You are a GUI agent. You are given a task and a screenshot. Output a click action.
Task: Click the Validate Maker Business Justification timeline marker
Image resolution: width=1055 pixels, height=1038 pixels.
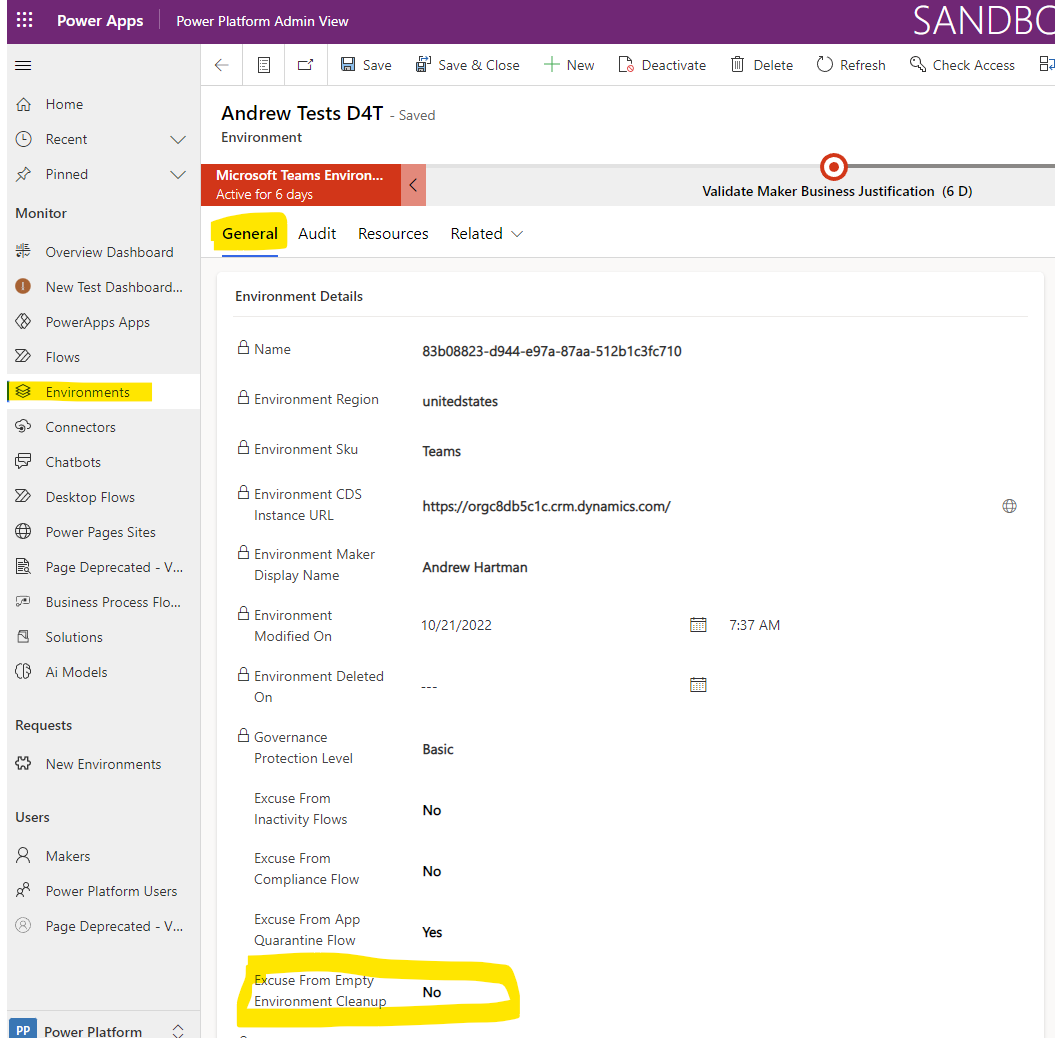(x=833, y=167)
